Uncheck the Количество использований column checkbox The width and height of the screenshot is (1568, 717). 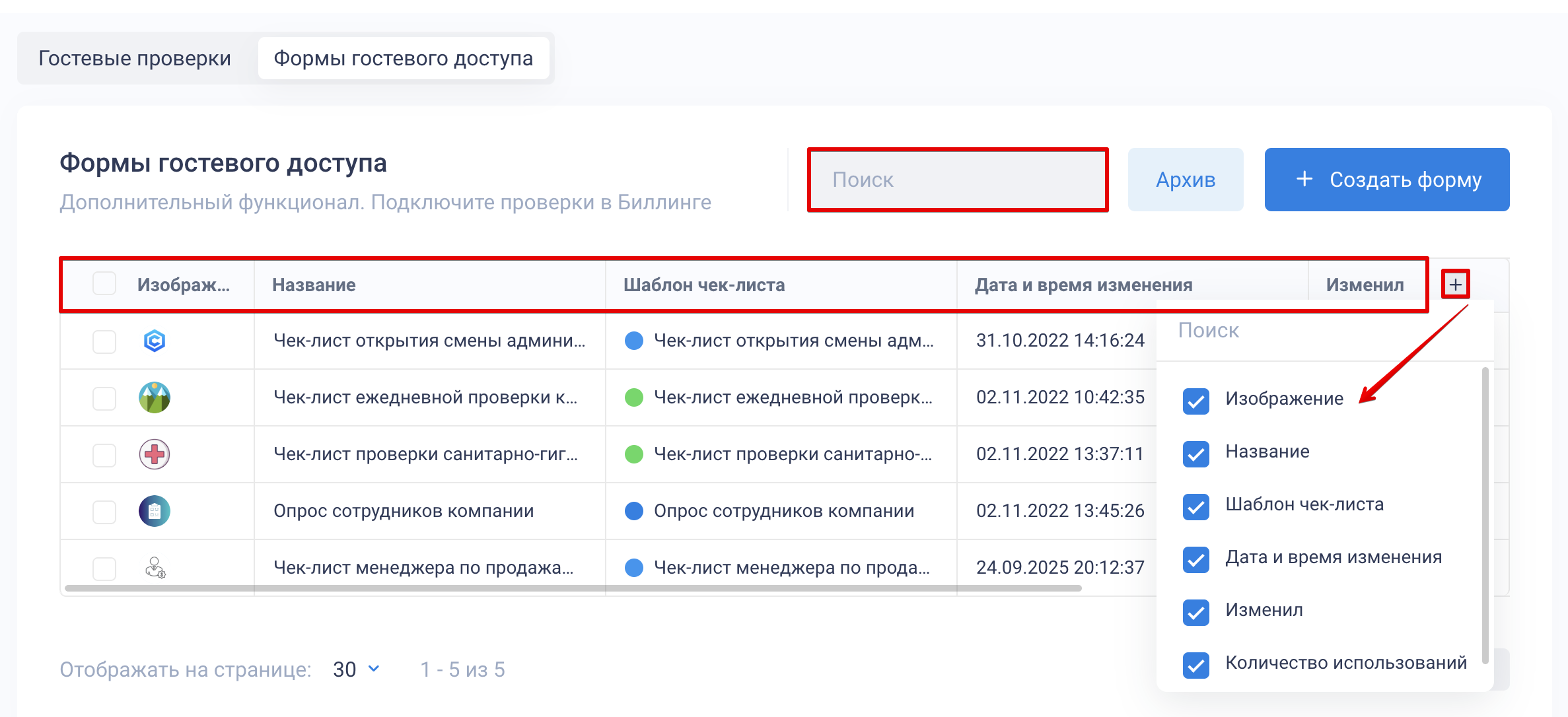click(x=1195, y=664)
